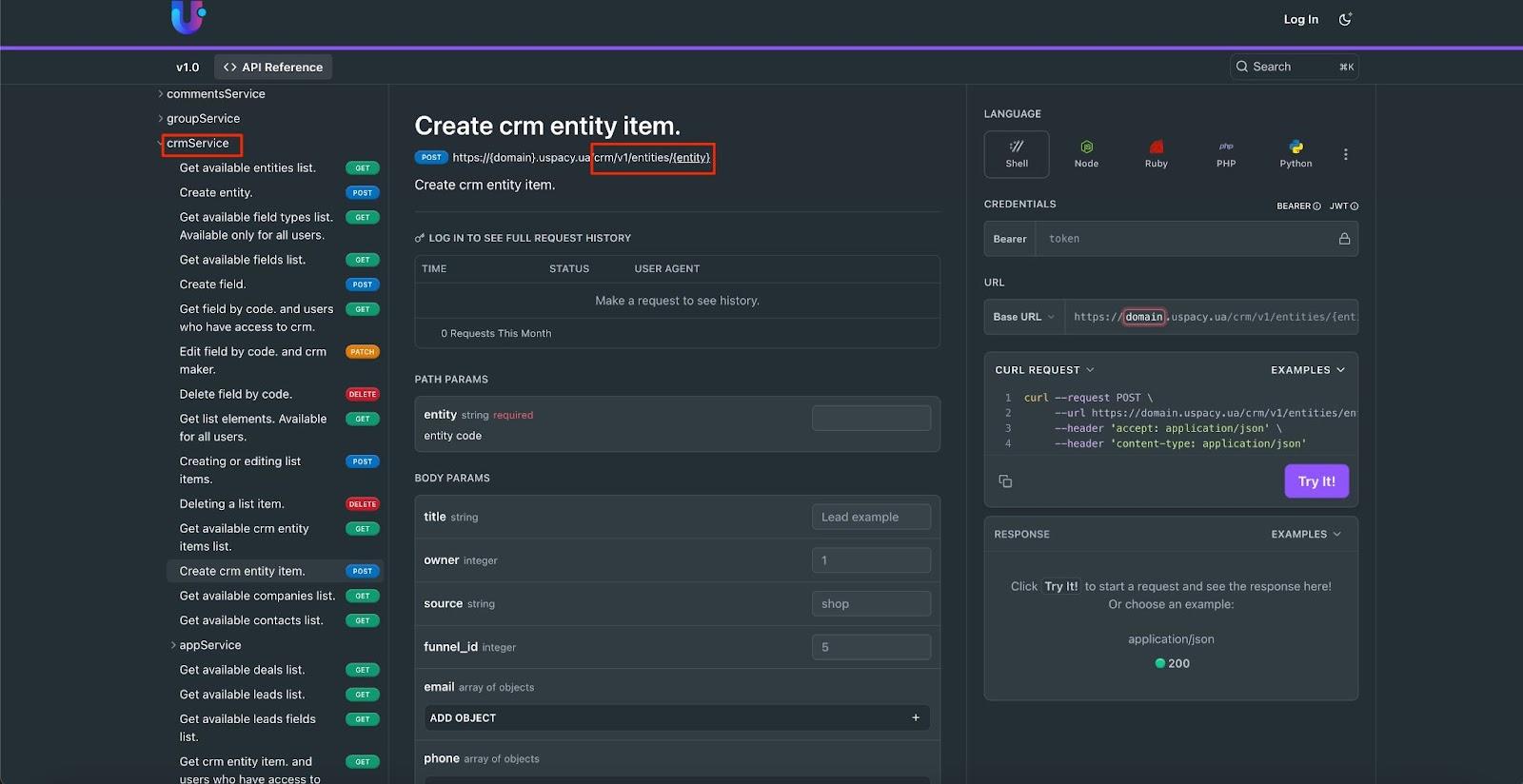1523x784 pixels.
Task: Click the Uspacy logo
Action: tap(188, 16)
